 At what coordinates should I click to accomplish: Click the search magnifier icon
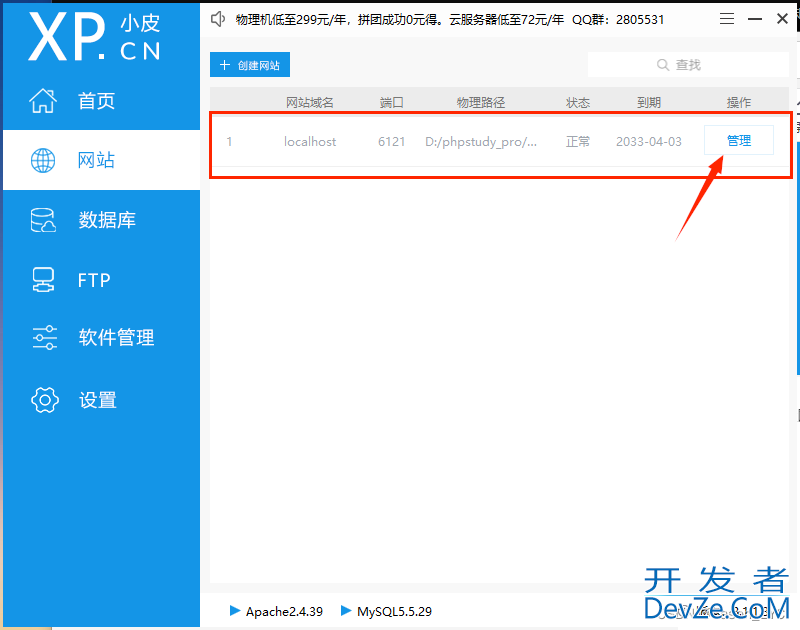click(663, 65)
